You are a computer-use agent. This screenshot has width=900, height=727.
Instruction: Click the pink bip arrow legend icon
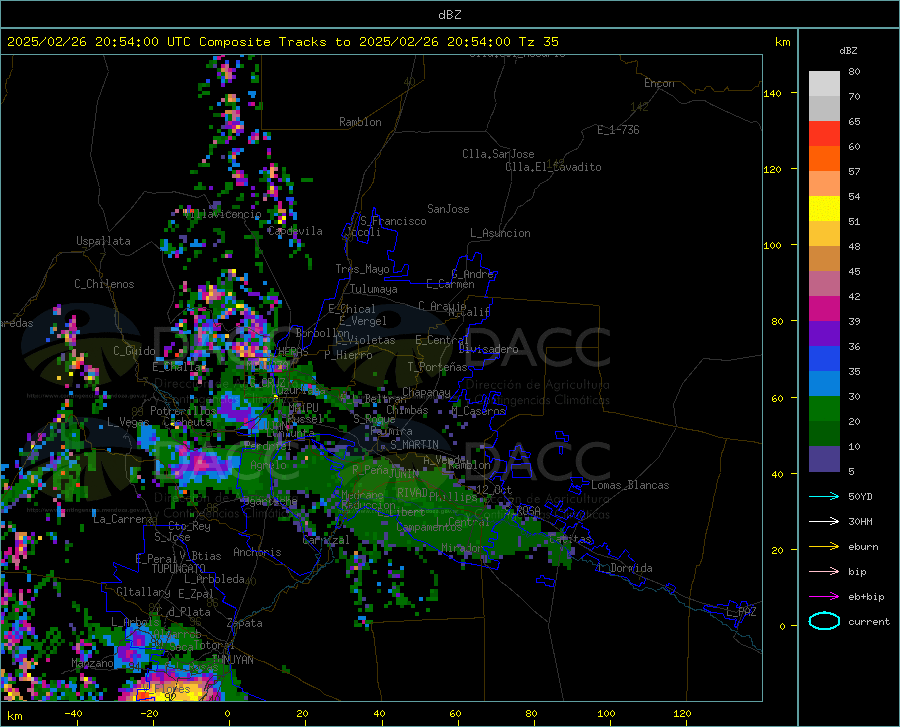click(824, 572)
